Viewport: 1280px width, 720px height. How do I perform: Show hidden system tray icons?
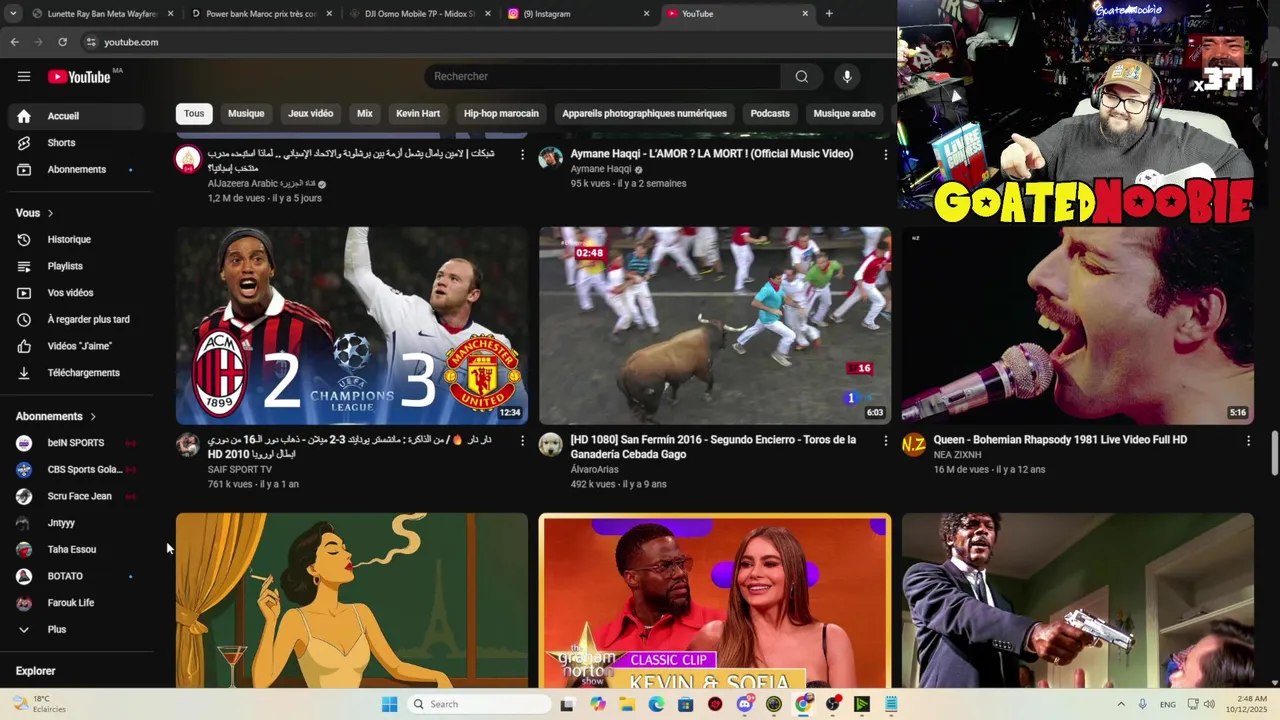coord(1121,704)
